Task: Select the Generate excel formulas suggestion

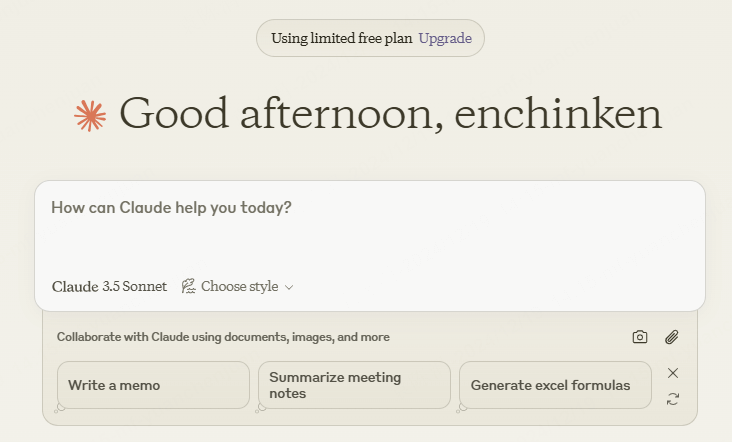Action: click(x=555, y=385)
